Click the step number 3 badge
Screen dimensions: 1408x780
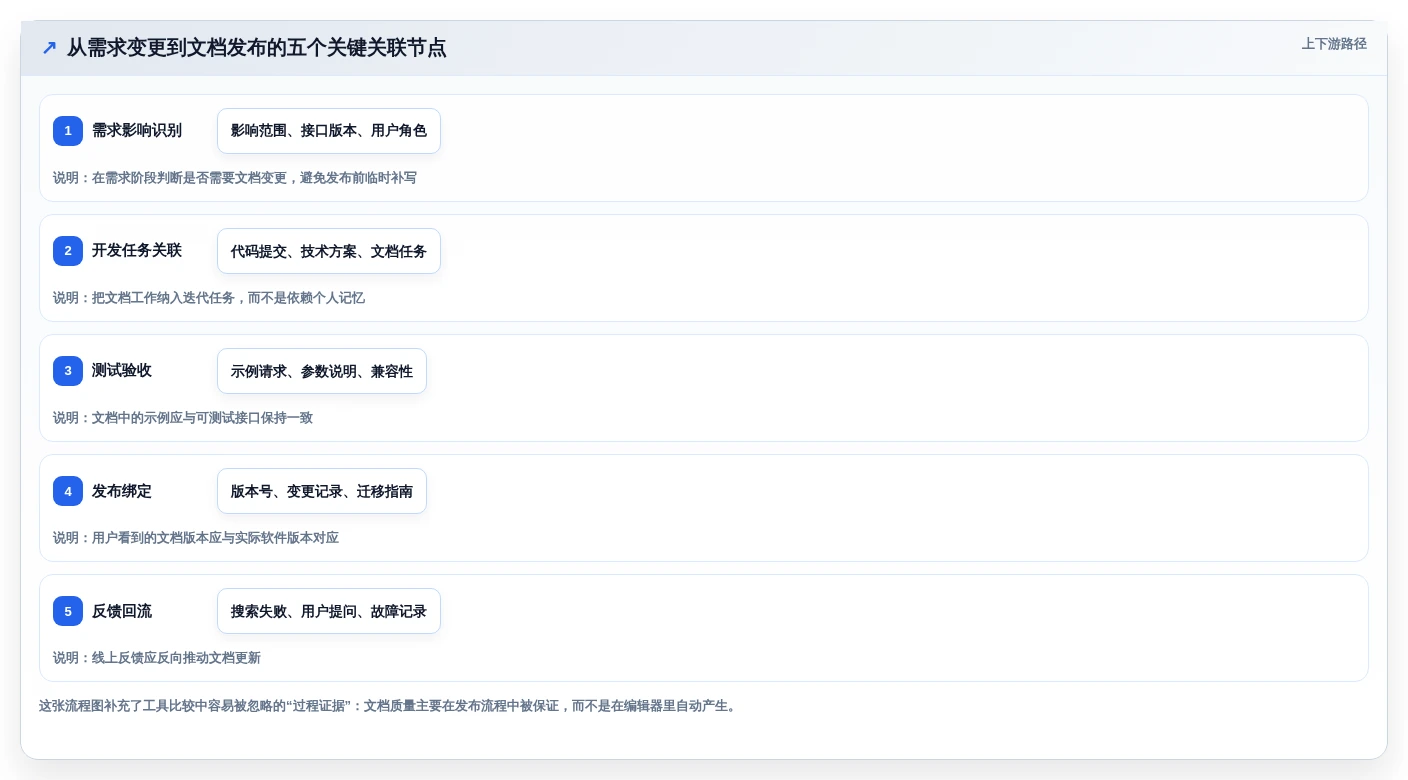(x=68, y=371)
